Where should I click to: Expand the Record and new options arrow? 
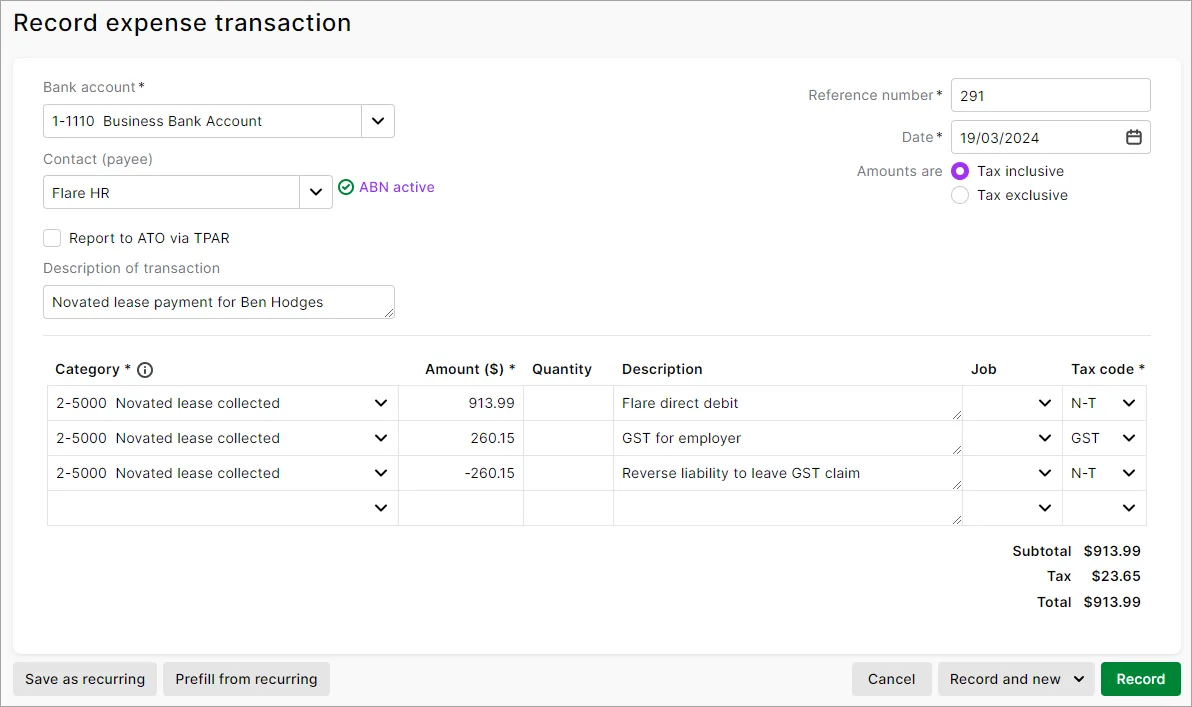point(1079,679)
